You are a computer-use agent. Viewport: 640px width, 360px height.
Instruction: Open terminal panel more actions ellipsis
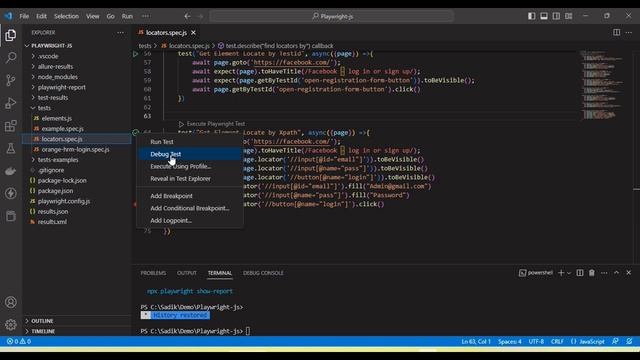click(x=604, y=273)
